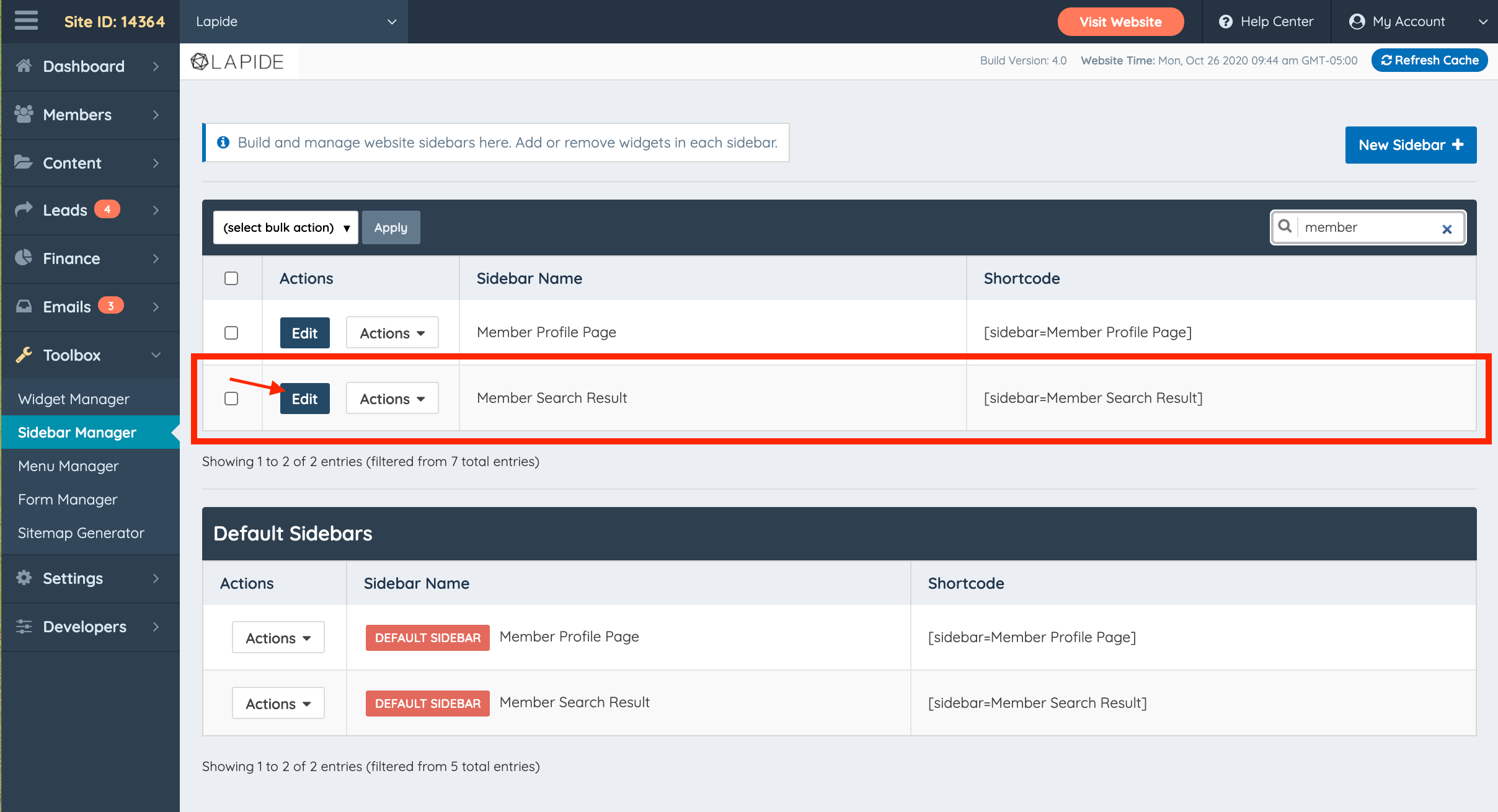The image size is (1498, 812).
Task: Click the Dashboard home icon
Action: pyautogui.click(x=24, y=66)
